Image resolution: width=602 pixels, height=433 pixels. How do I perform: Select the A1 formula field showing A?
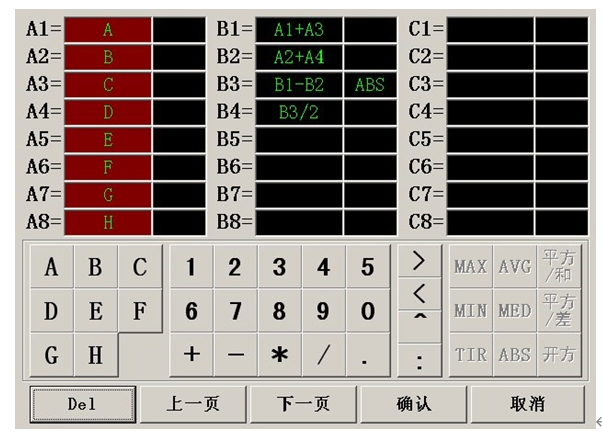coord(108,30)
